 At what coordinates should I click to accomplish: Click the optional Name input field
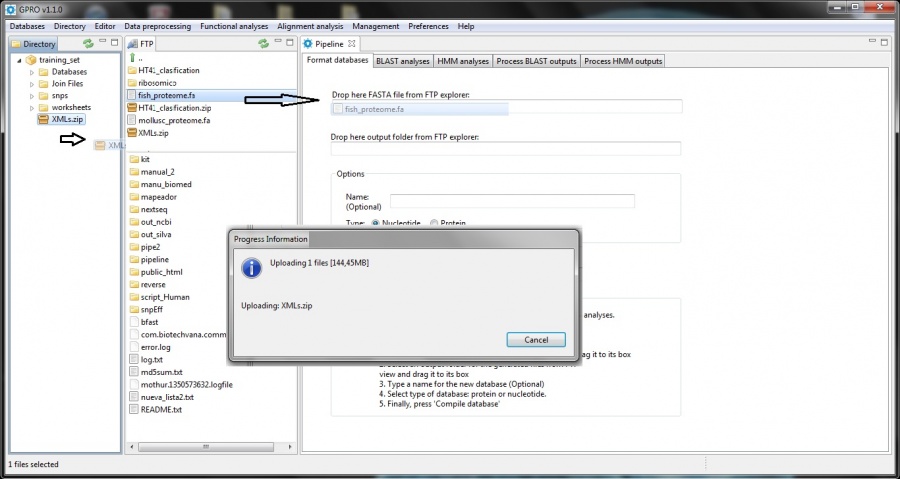click(512, 201)
